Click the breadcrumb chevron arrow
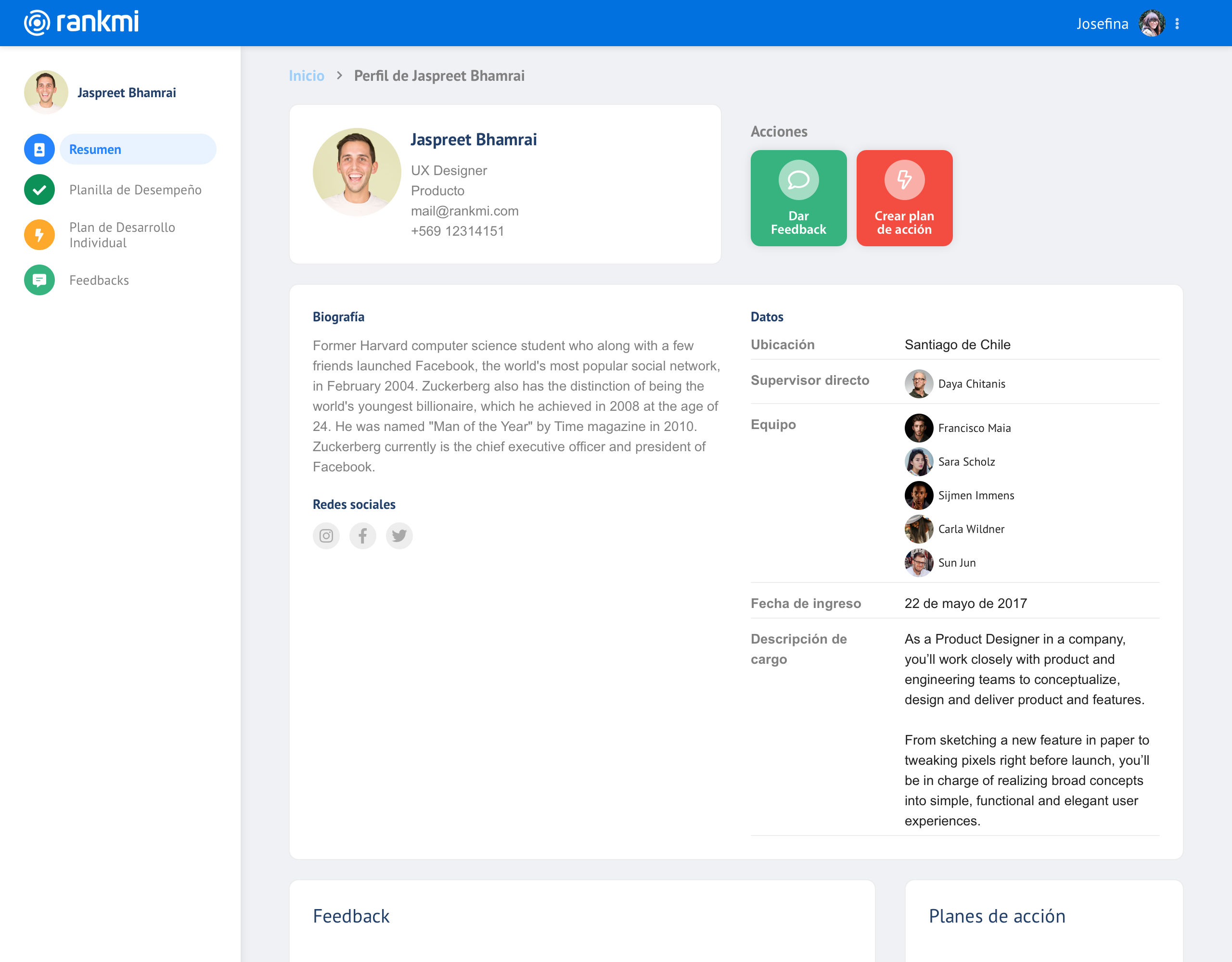 point(339,76)
